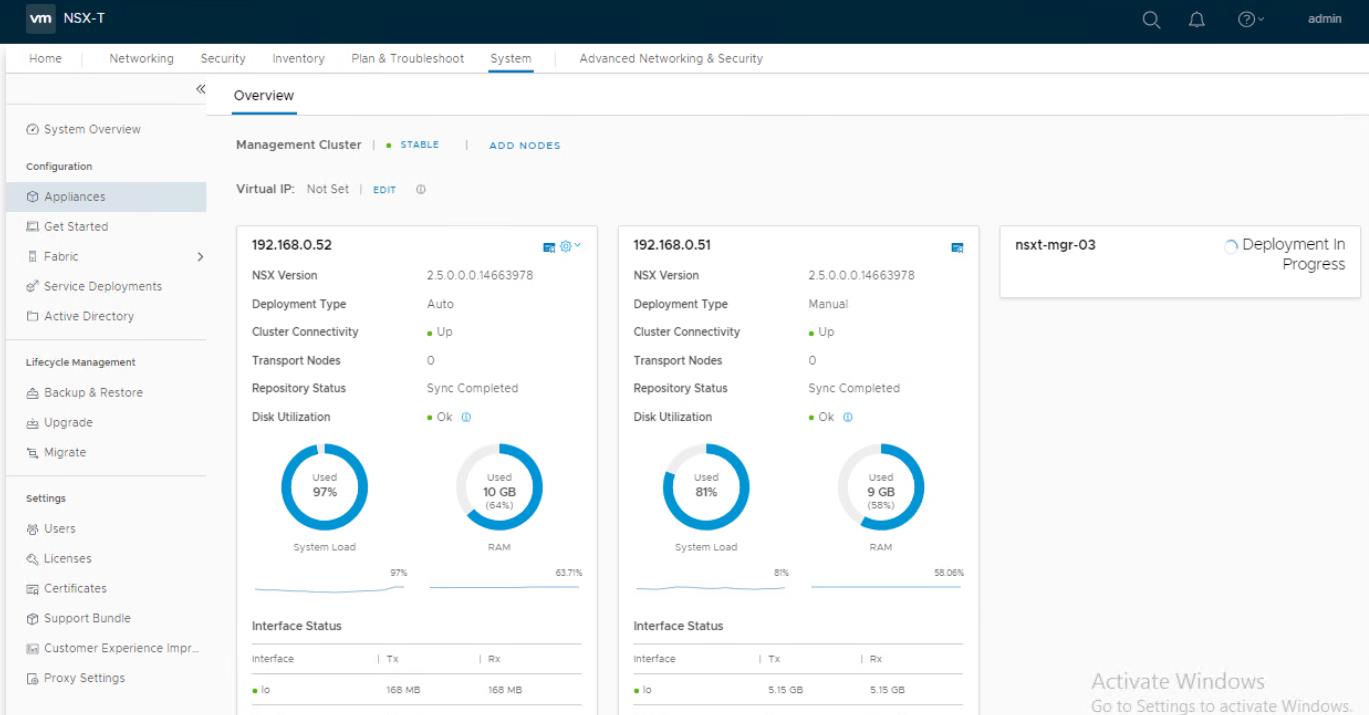Click the Deployment Type value Manual
Image resolution: width=1369 pixels, height=715 pixels.
[828, 304]
